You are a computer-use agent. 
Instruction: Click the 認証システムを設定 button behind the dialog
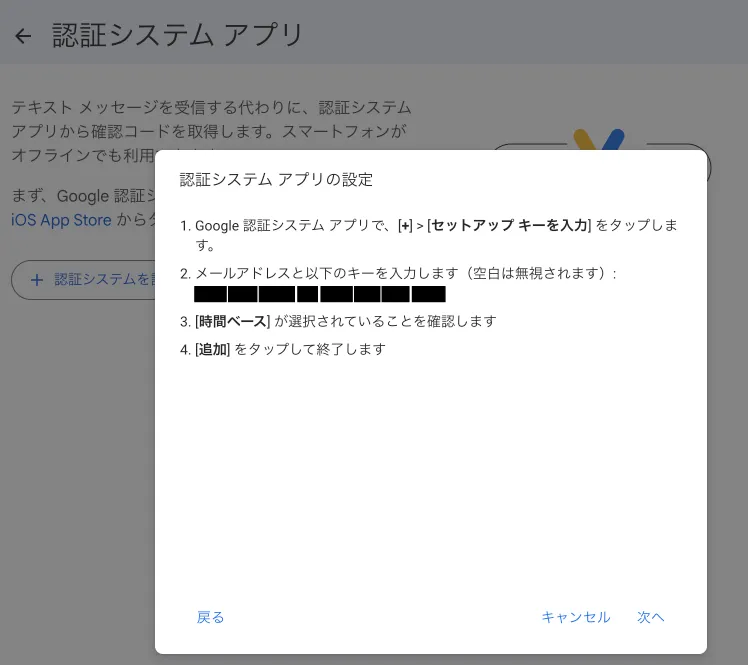pyautogui.click(x=84, y=280)
